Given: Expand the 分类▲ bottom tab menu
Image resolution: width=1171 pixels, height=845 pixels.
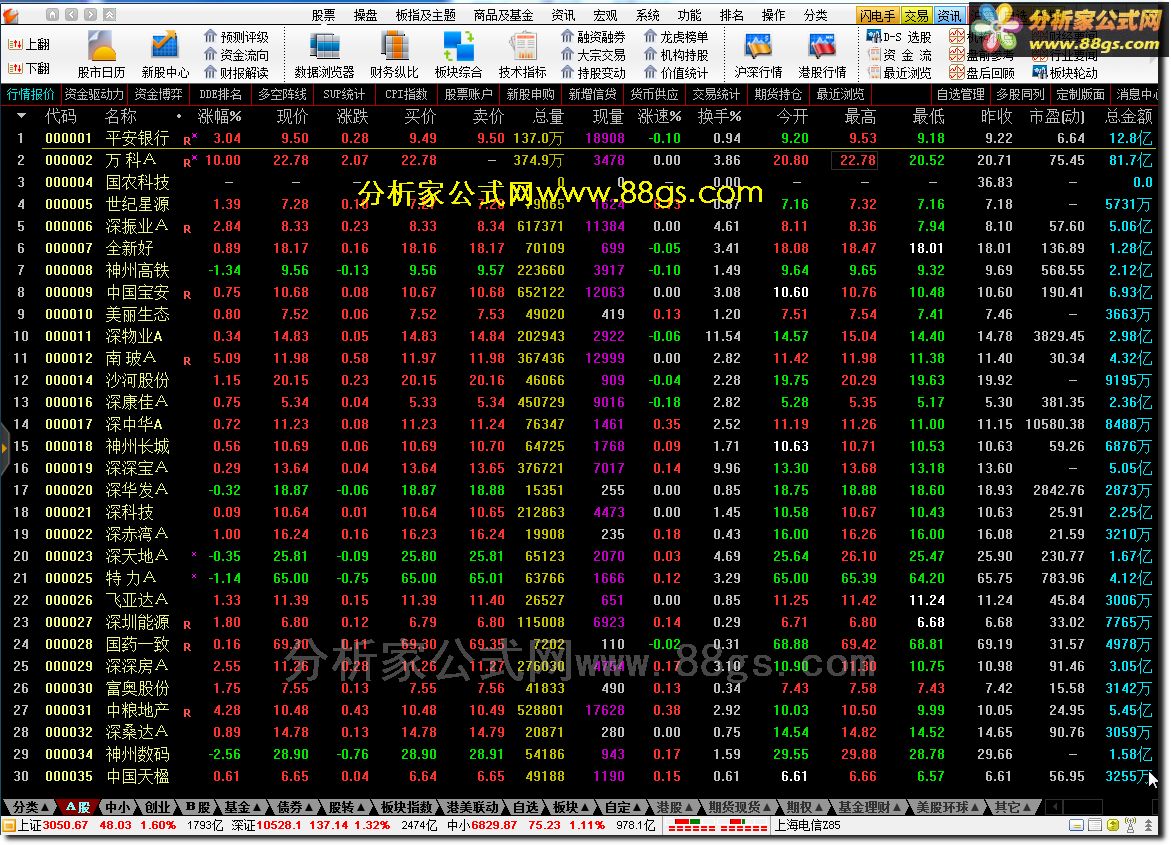Looking at the screenshot, I should [x=29, y=807].
